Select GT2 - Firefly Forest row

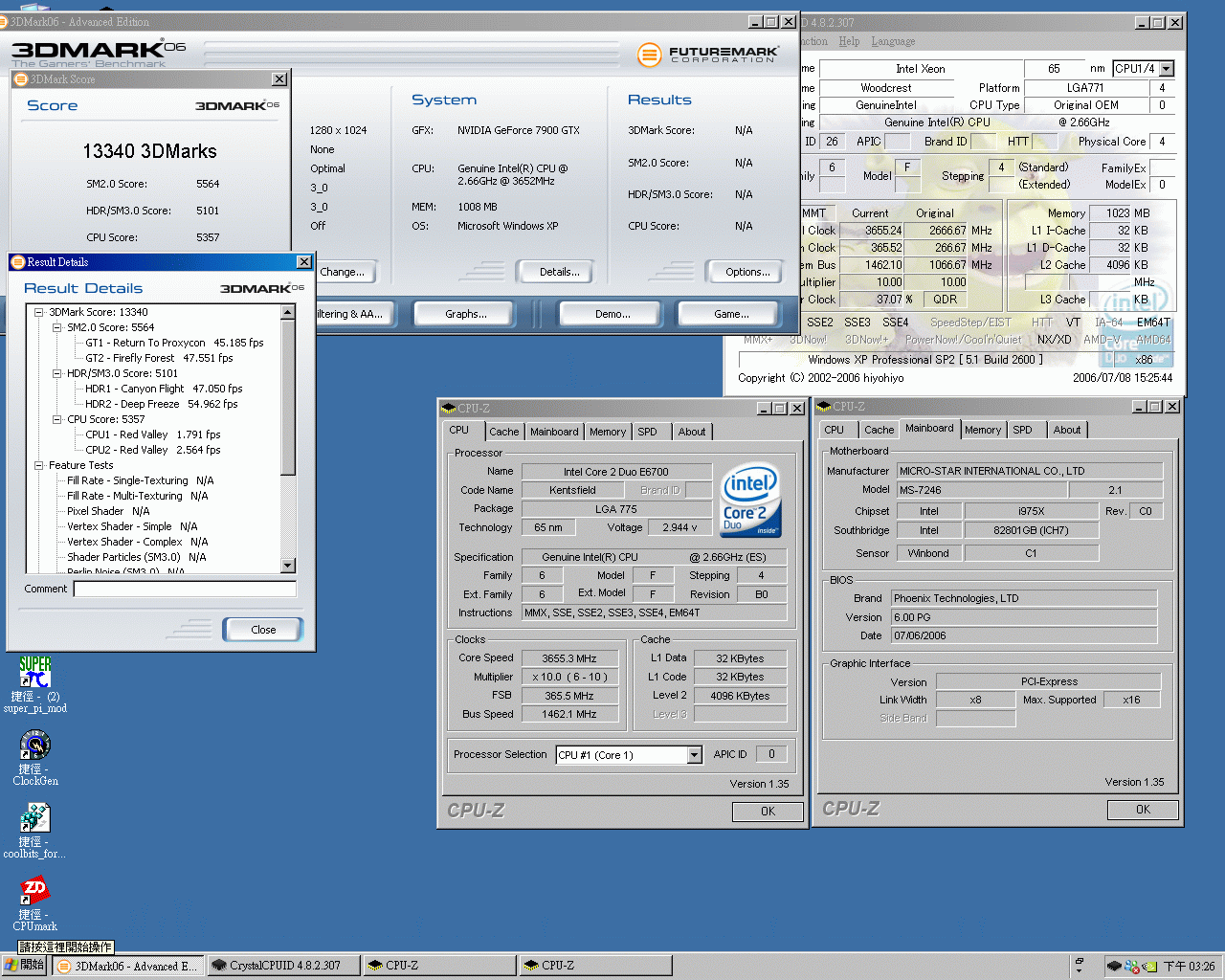159,358
